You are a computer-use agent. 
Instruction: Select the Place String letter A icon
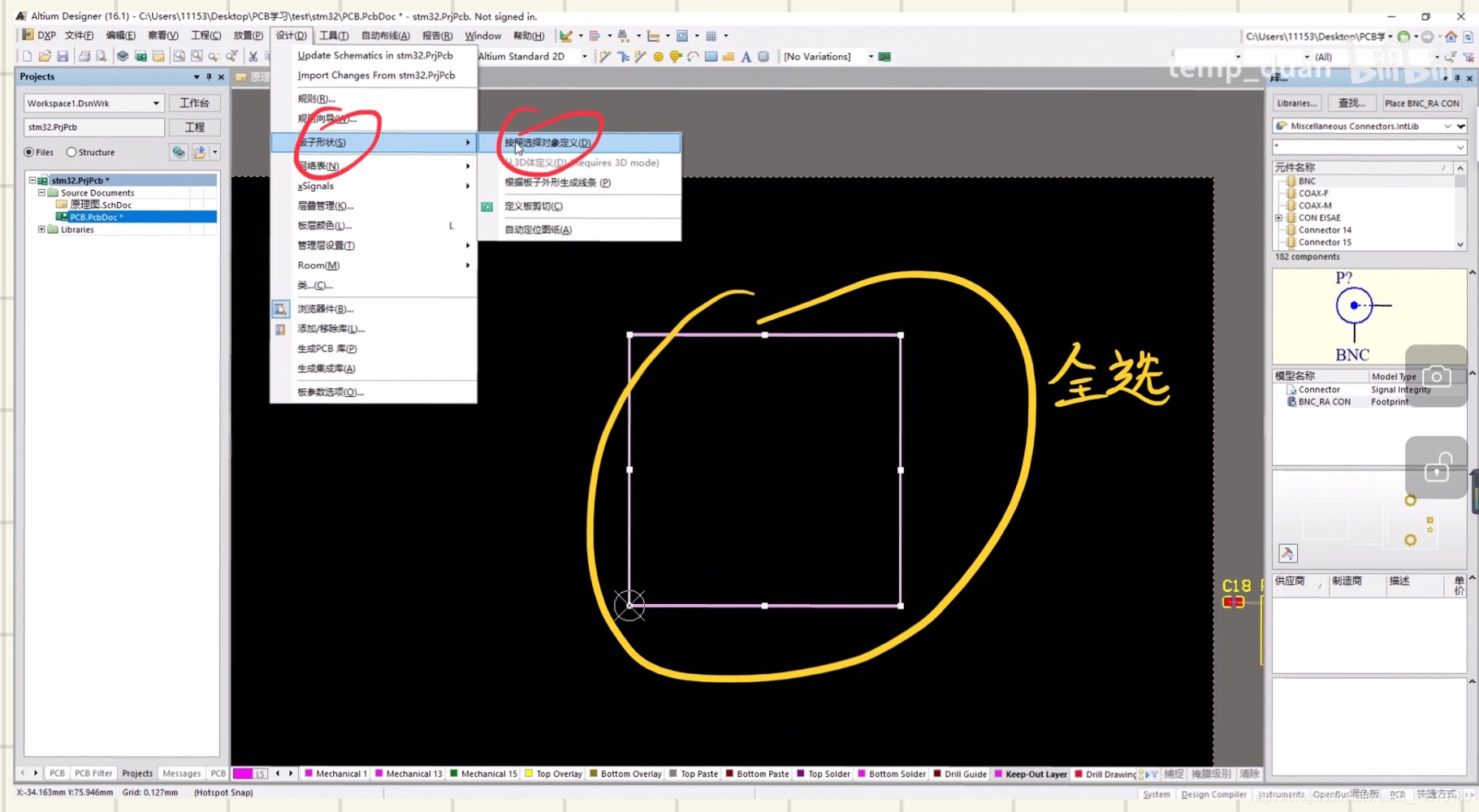click(x=746, y=57)
